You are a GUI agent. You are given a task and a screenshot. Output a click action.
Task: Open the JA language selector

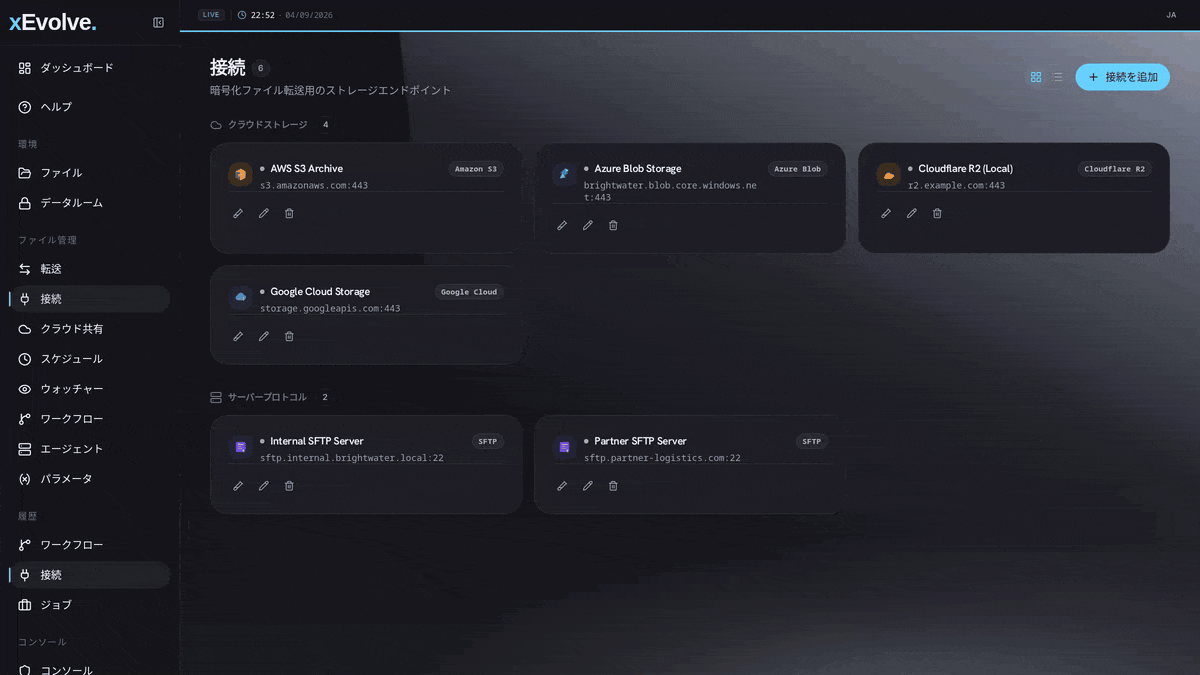[x=1171, y=15]
